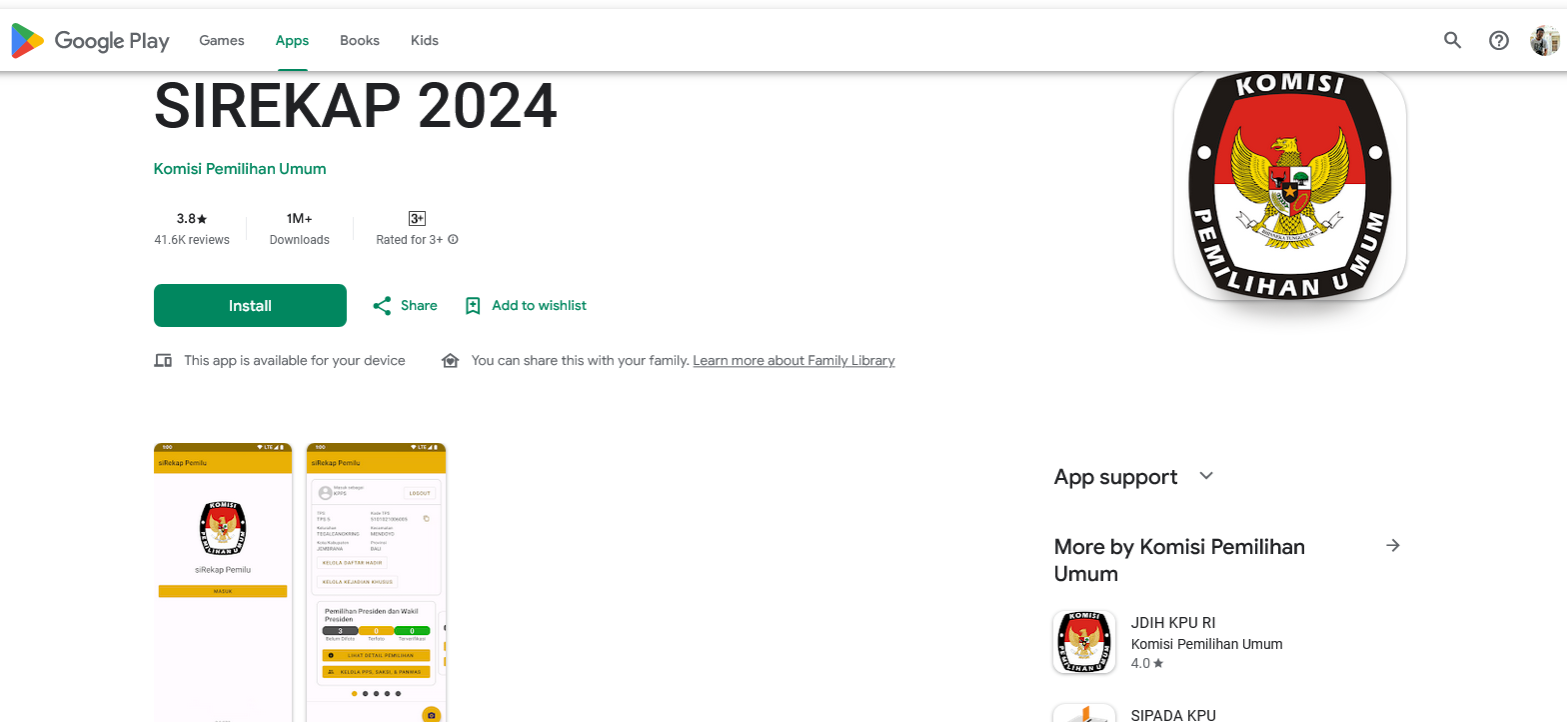The width and height of the screenshot is (1568, 722).
Task: Expand the App support section
Action: click(x=1206, y=476)
